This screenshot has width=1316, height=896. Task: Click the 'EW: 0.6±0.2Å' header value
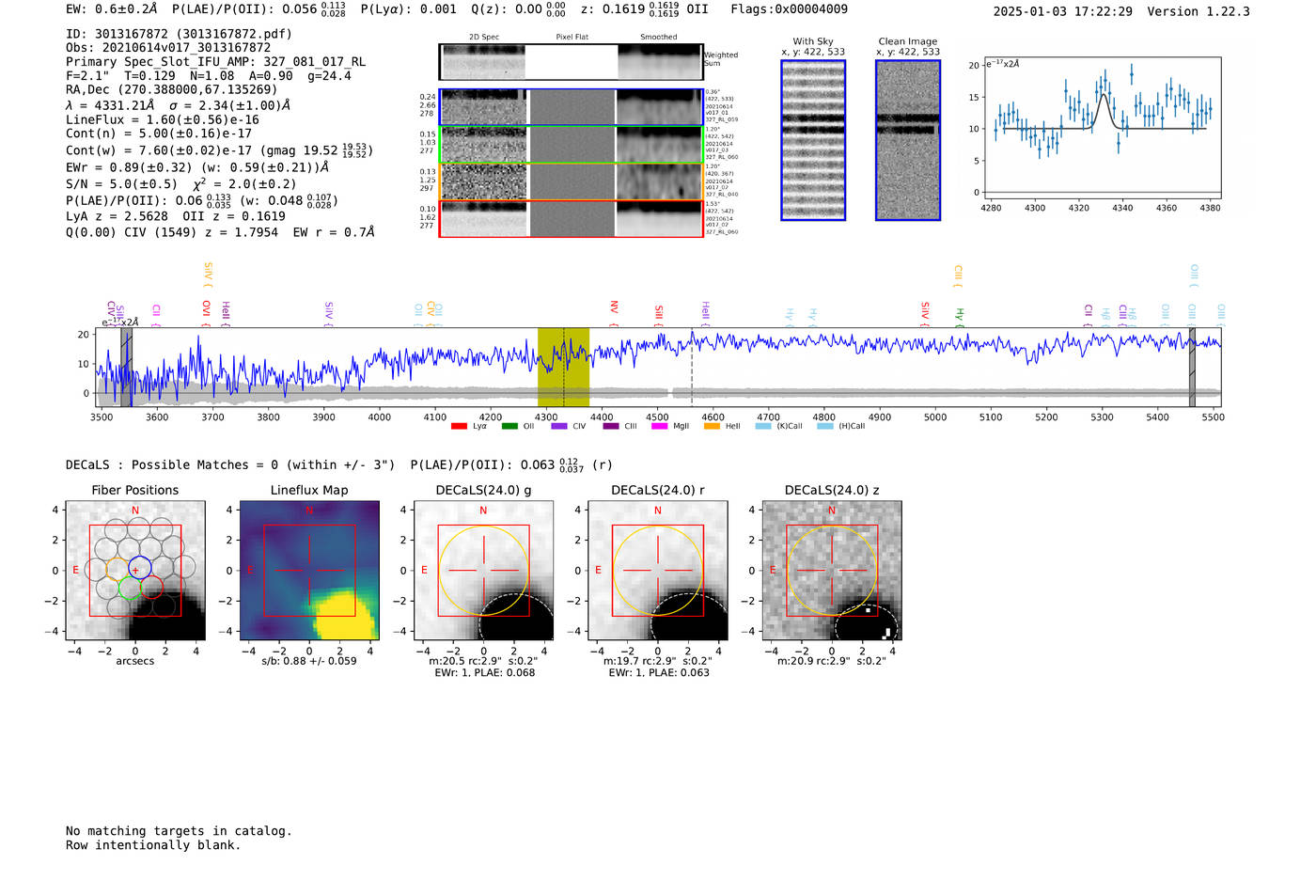tap(112, 9)
